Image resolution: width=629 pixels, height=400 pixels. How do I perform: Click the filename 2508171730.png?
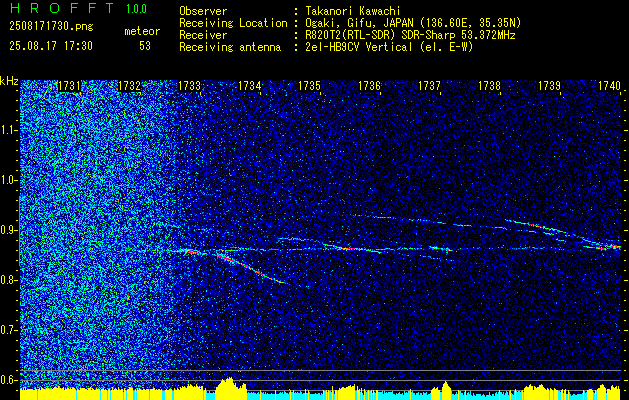coord(51,27)
